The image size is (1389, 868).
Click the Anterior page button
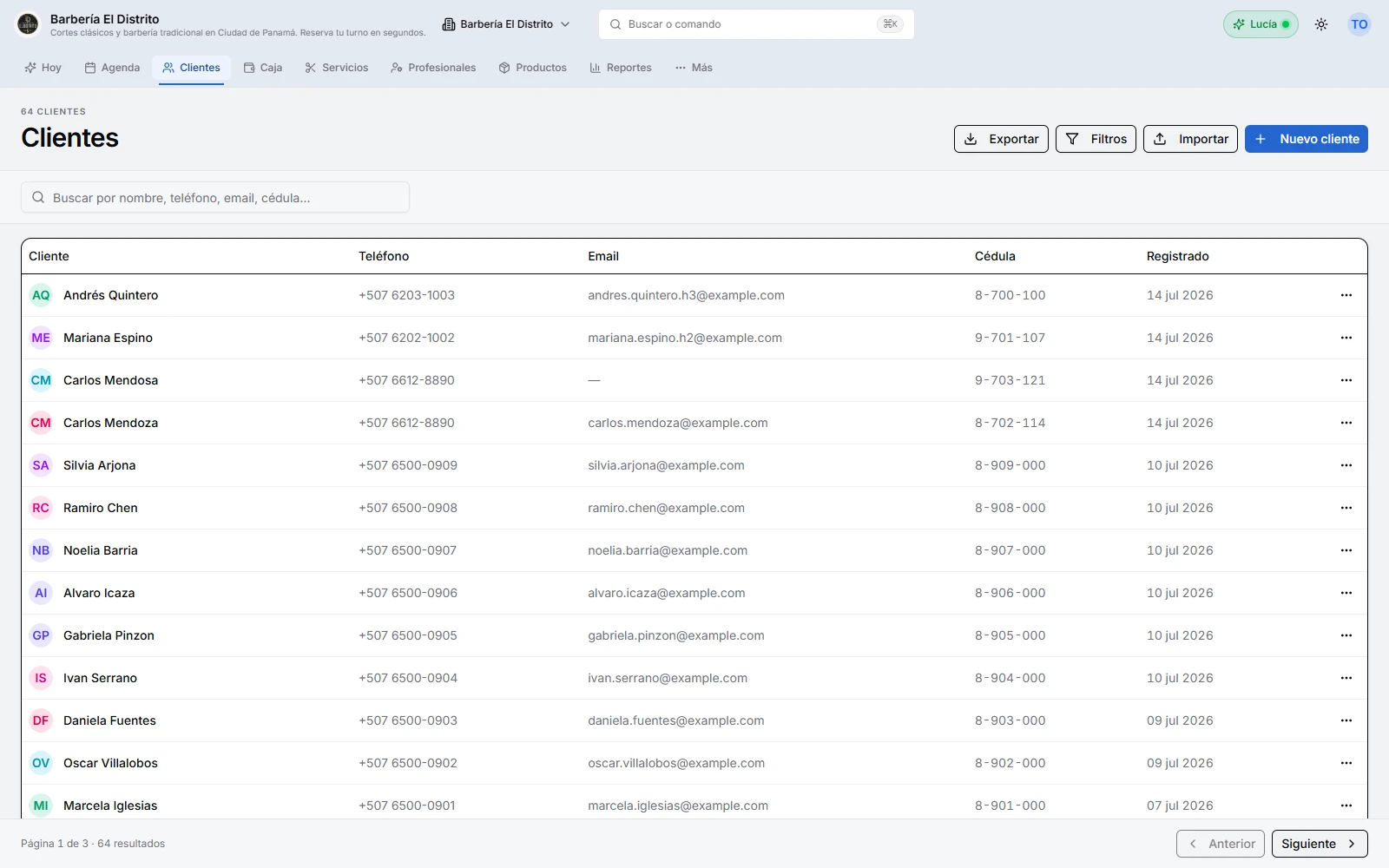[x=1221, y=844]
